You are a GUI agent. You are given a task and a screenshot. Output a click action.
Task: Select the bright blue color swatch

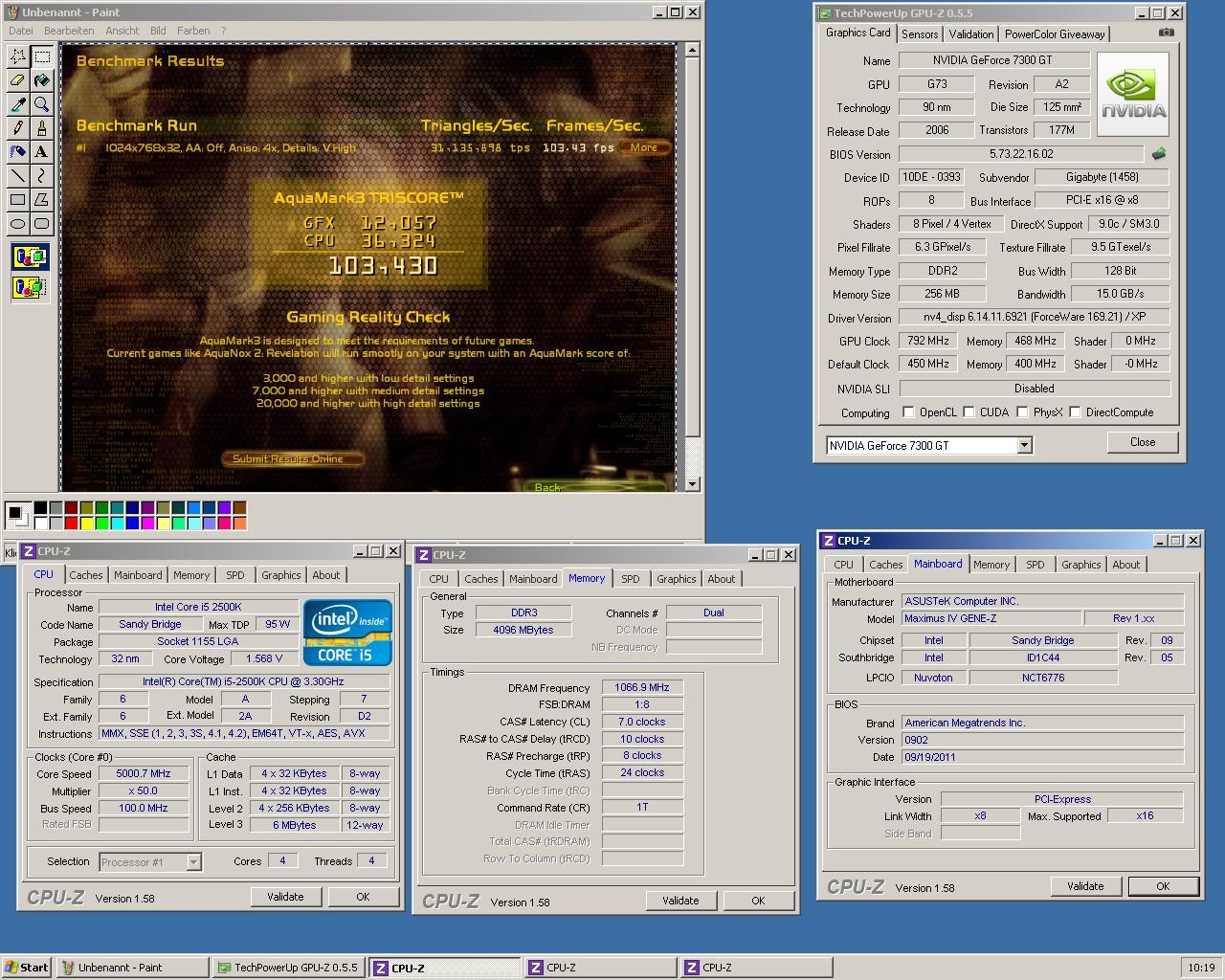133,523
